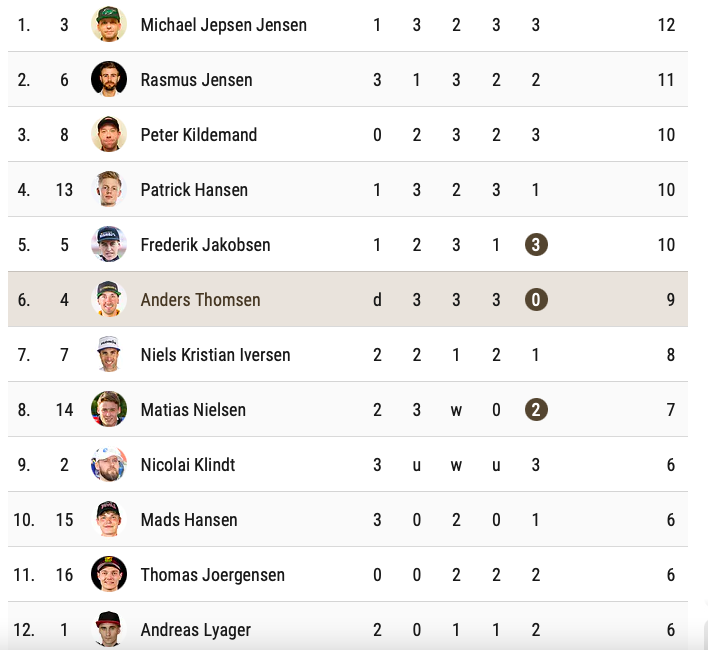Screen dimensions: 708x650
Task: Open Anders Thomsen's avatar in highlighted row
Action: tap(109, 299)
